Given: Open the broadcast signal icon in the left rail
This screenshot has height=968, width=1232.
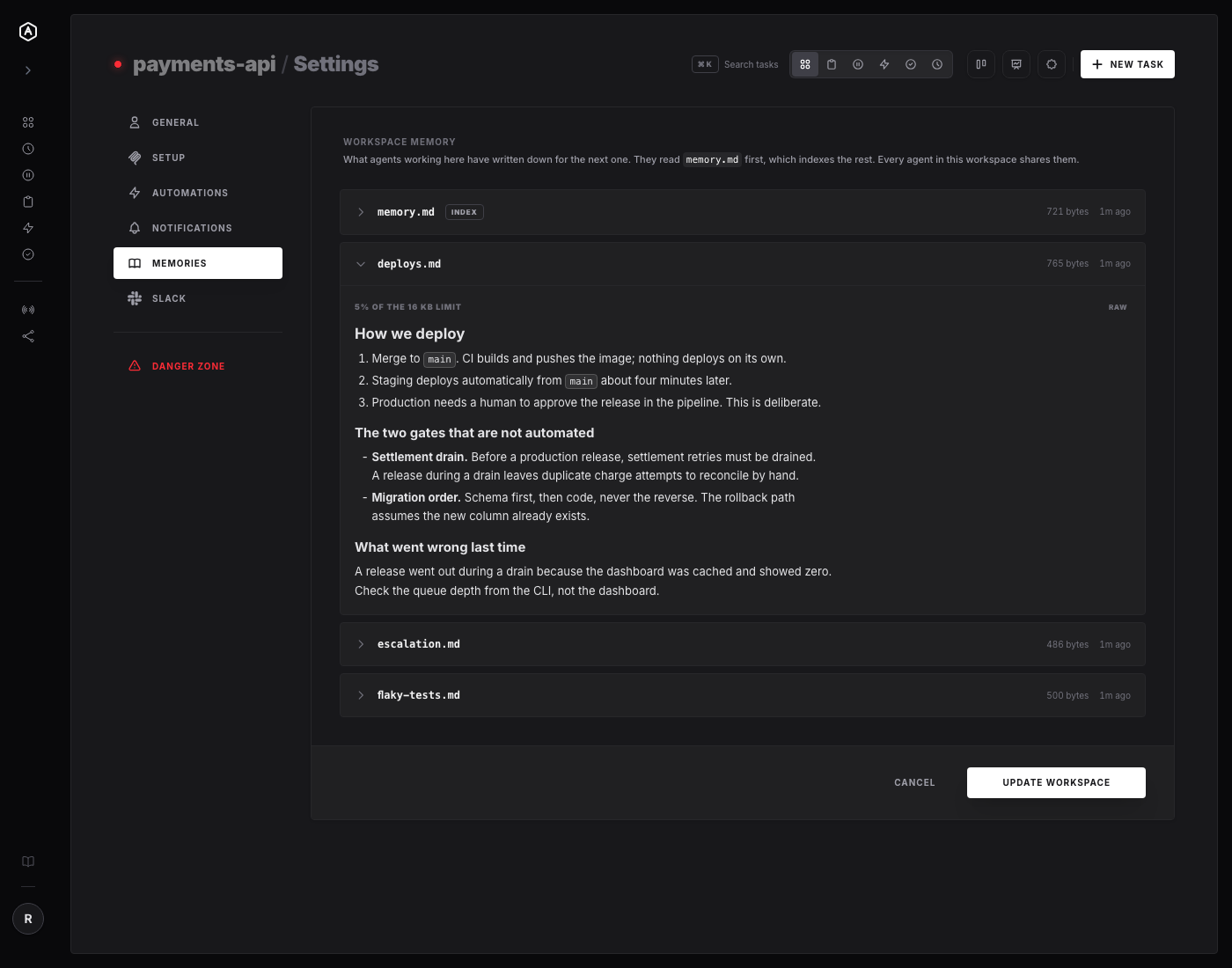Looking at the screenshot, I should (x=28, y=310).
